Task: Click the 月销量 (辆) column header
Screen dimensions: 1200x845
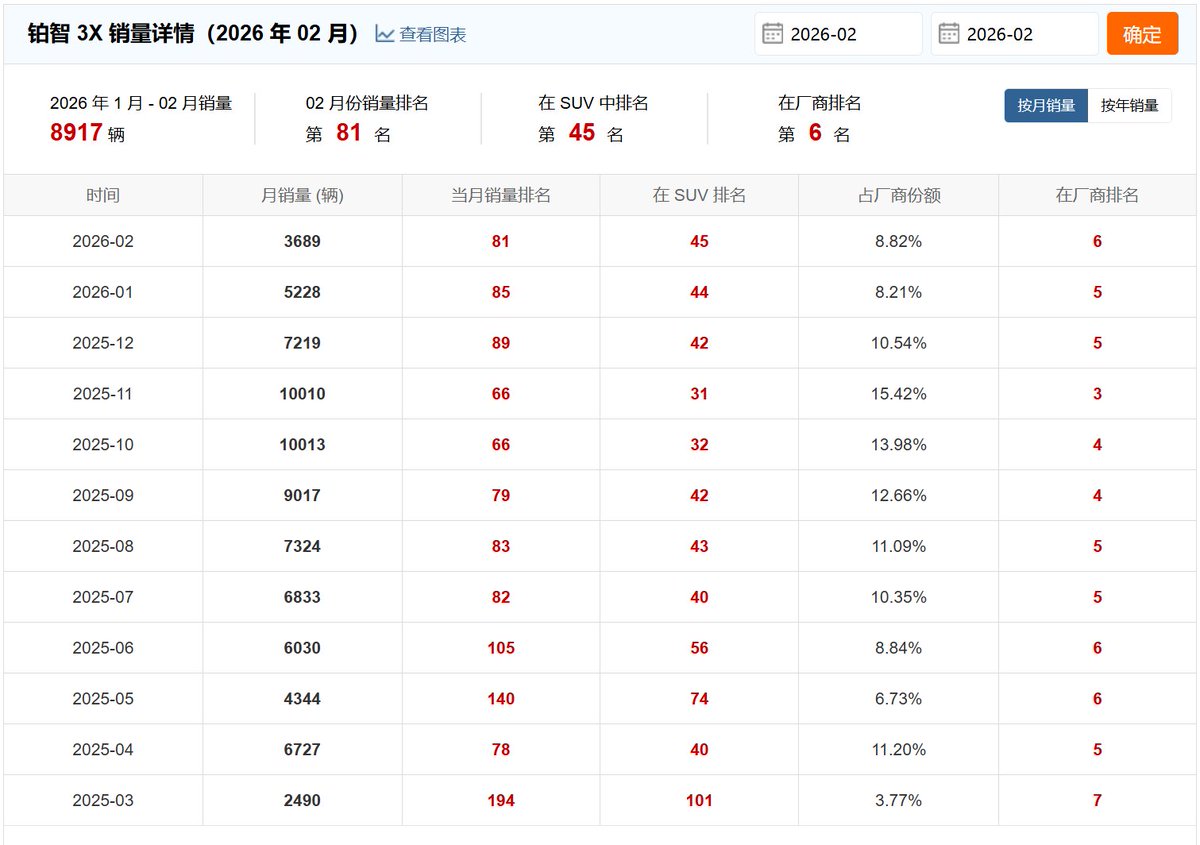Action: click(x=302, y=195)
